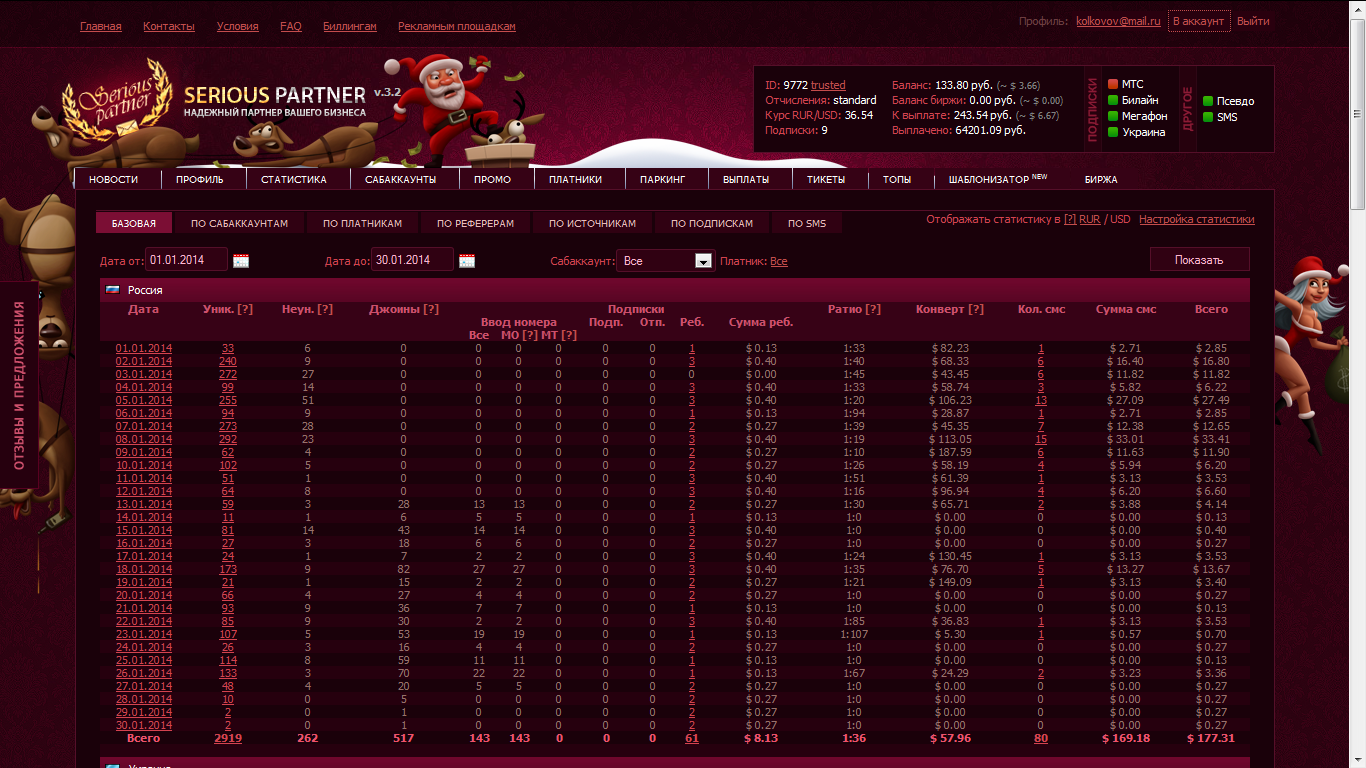Open the Топы menu
Viewport: 1366px width, 768px height.
pyautogui.click(x=897, y=180)
